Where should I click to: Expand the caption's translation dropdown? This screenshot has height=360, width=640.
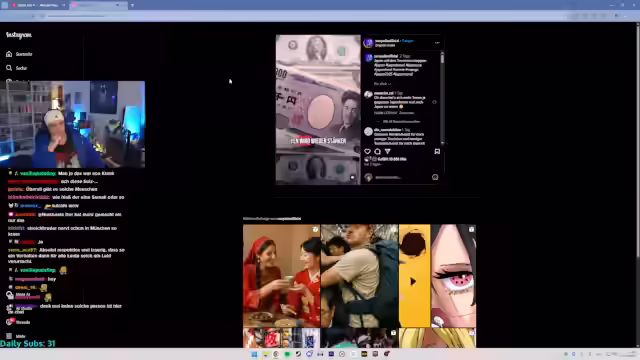tap(382, 84)
